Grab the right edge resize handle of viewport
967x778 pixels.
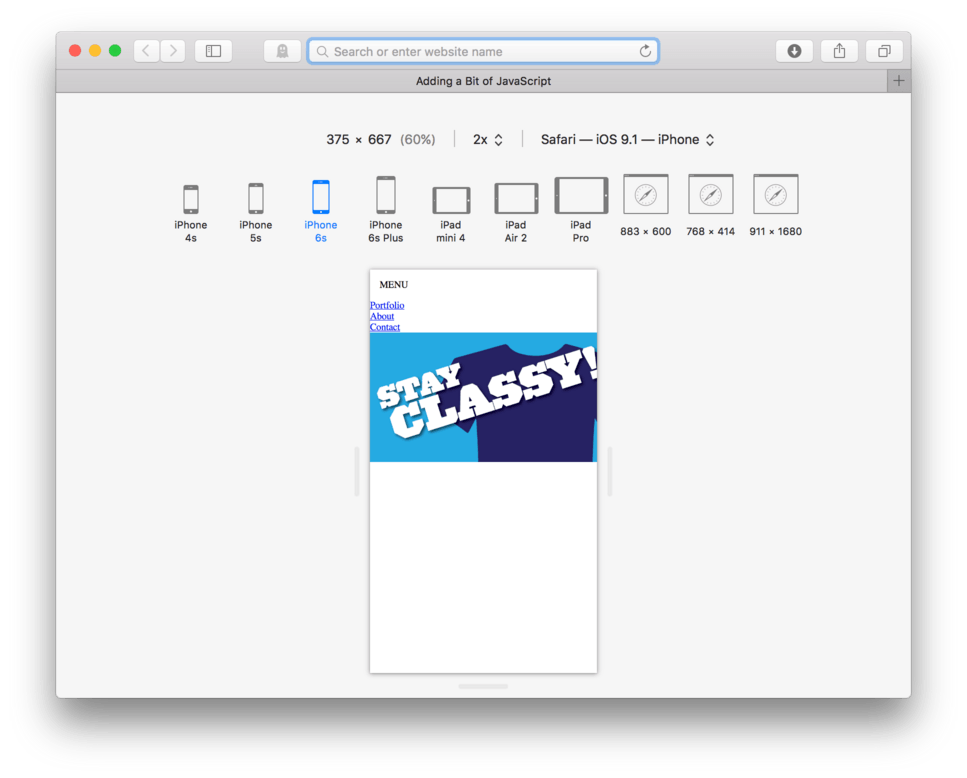(610, 472)
